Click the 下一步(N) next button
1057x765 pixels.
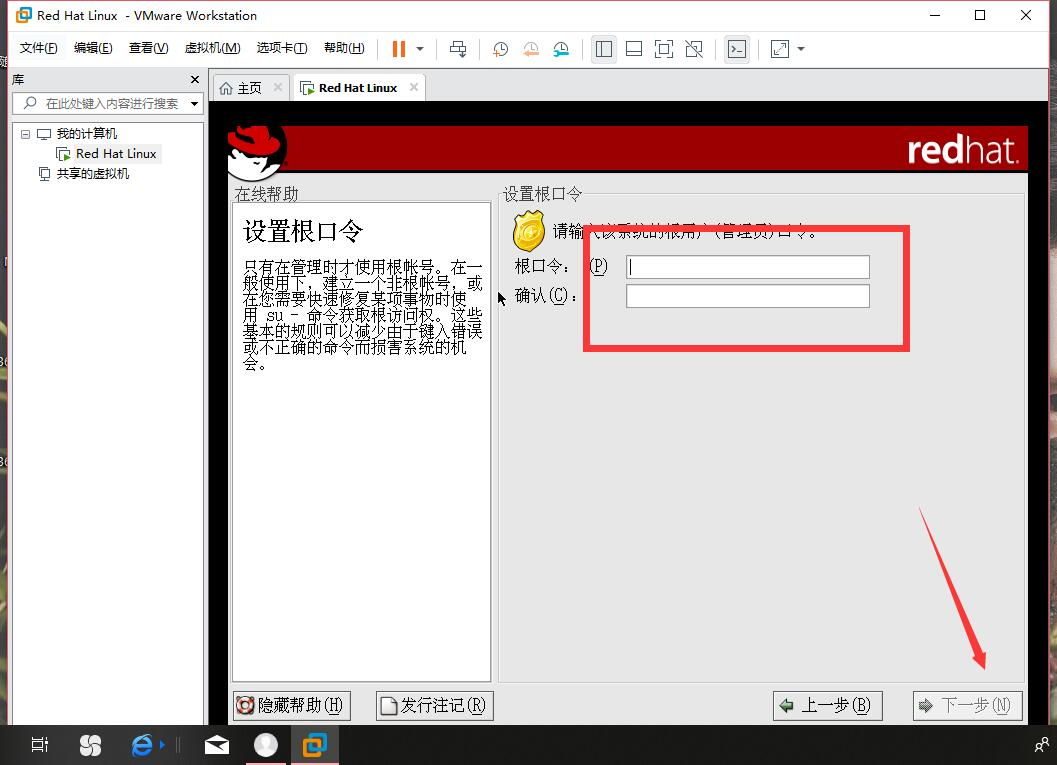coord(967,706)
